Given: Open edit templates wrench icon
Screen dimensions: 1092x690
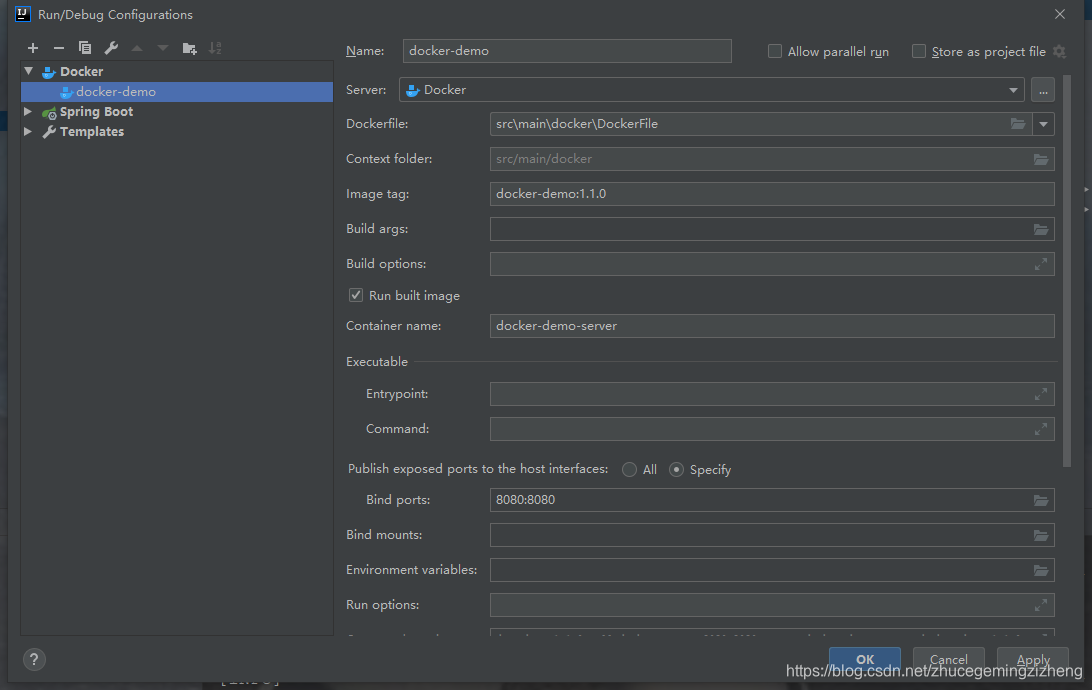Looking at the screenshot, I should coord(111,48).
